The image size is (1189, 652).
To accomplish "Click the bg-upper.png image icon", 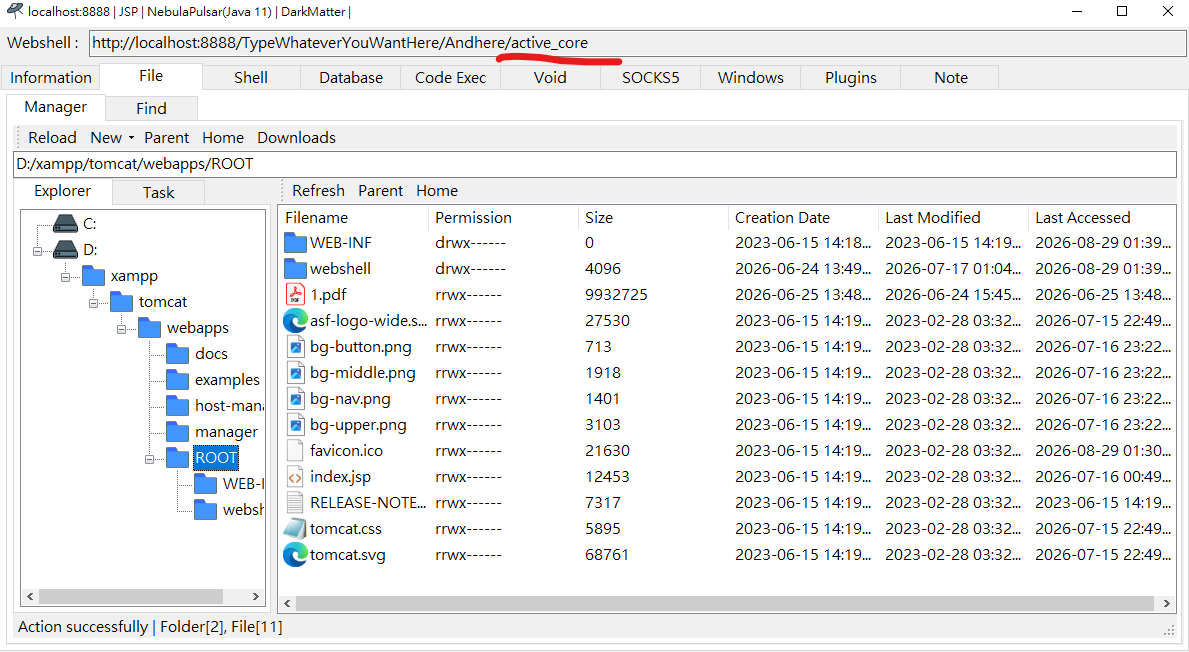I will tap(295, 425).
